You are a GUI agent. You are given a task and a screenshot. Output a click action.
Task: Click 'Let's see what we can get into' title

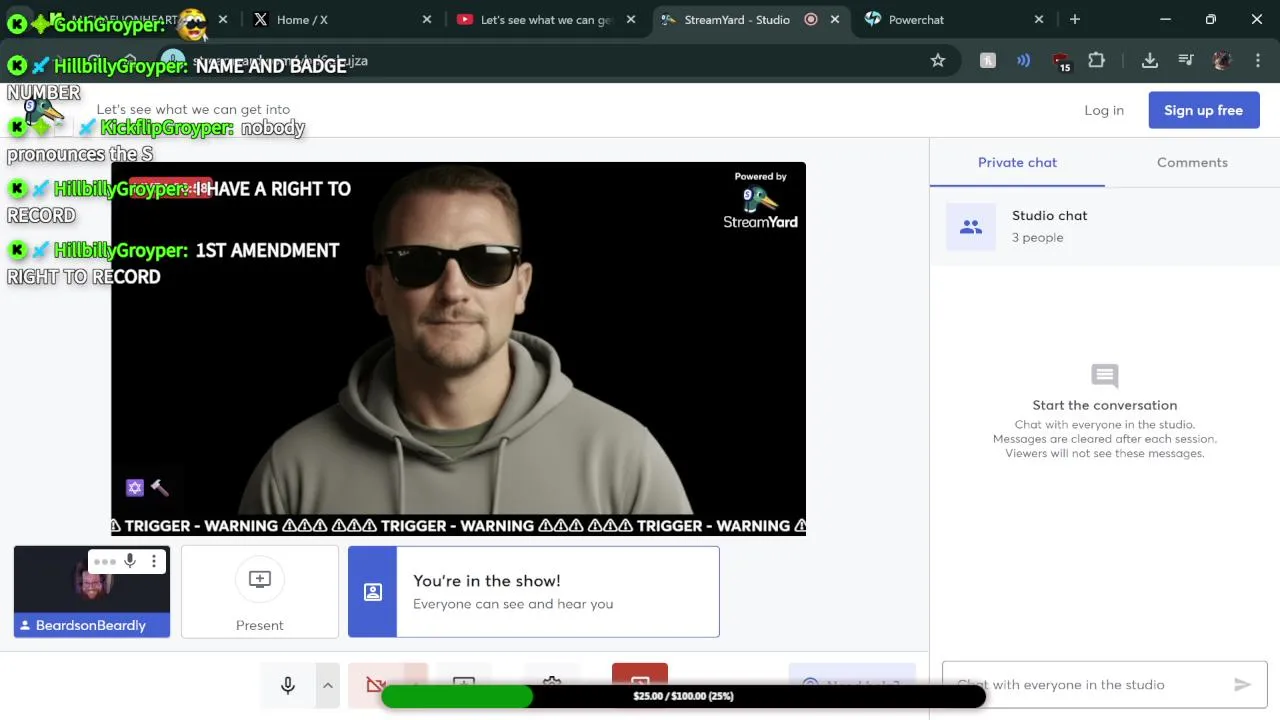pos(193,109)
